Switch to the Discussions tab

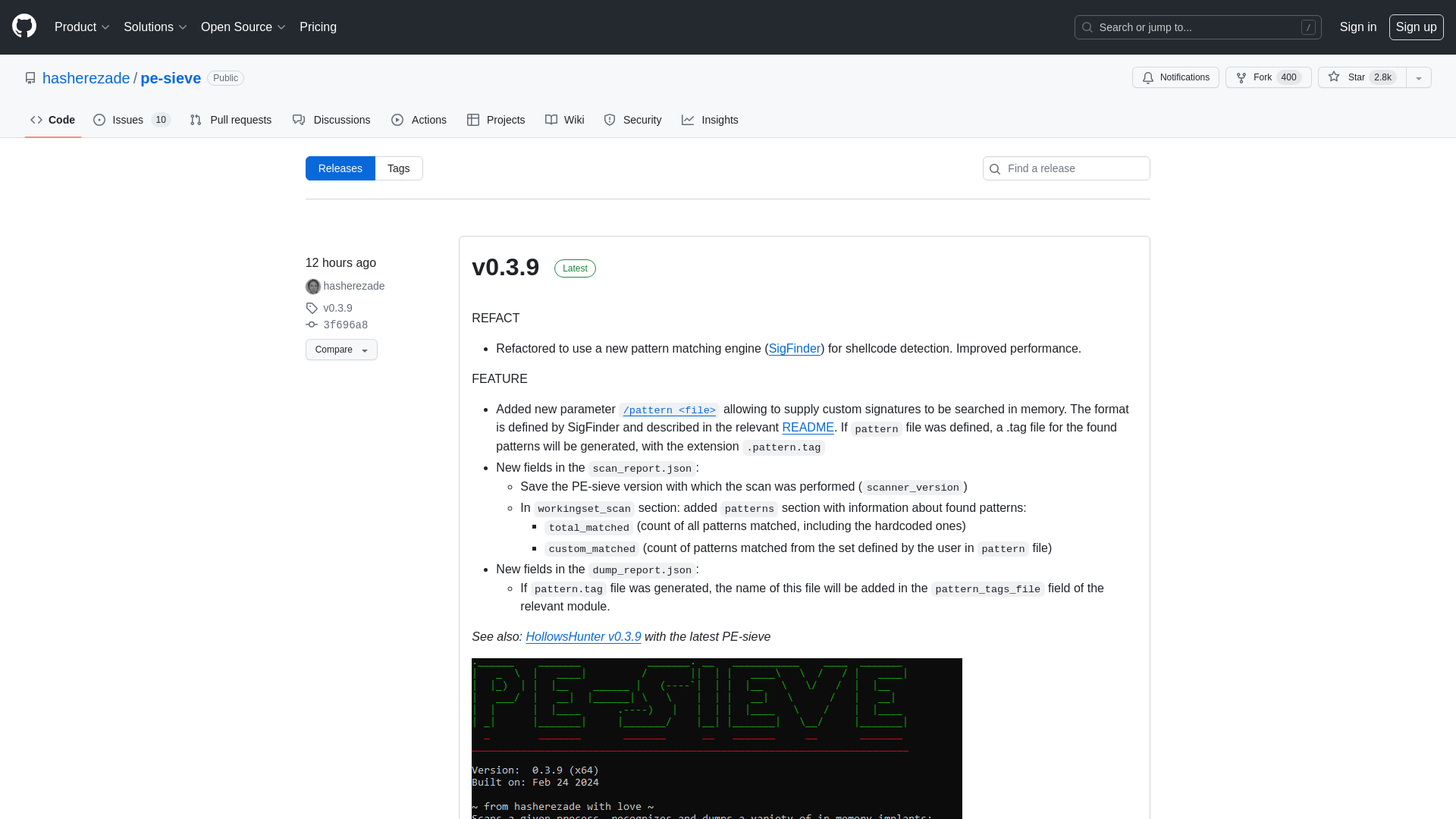coord(331,120)
